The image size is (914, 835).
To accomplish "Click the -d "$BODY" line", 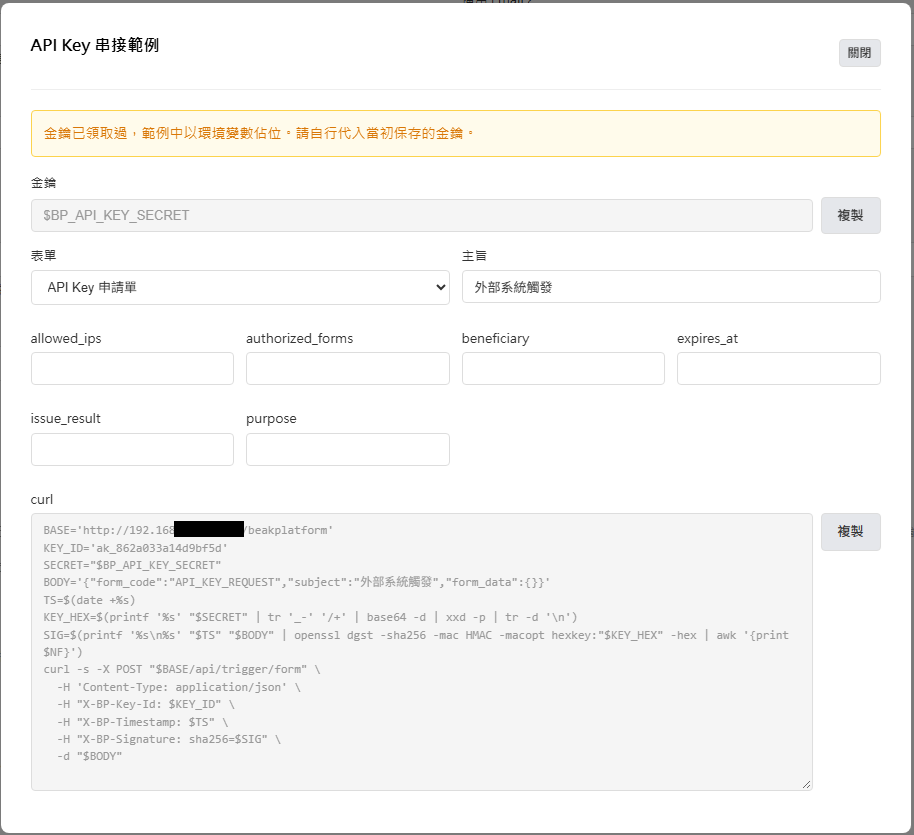I will click(x=90, y=756).
